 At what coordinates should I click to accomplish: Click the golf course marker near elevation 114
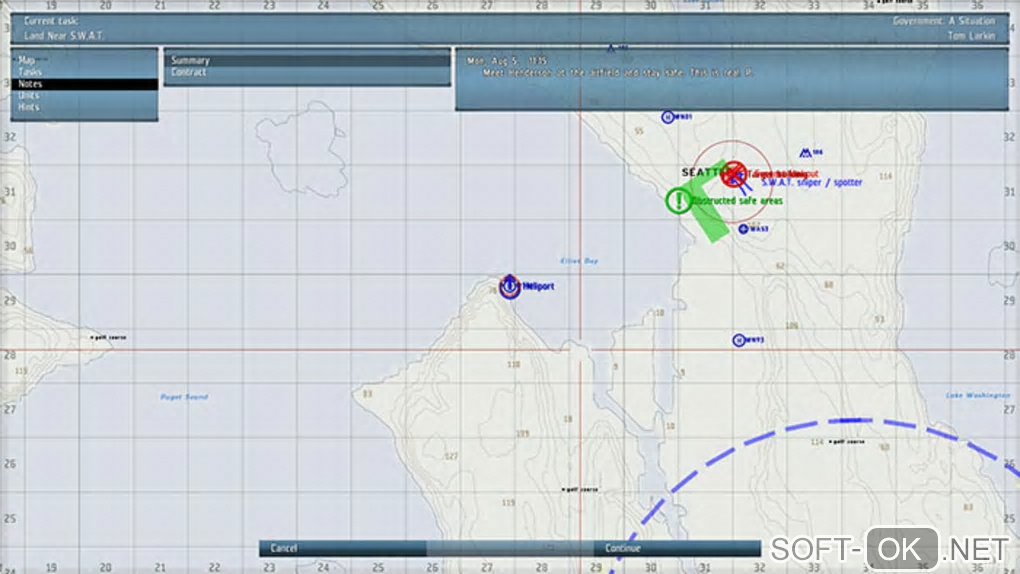pos(847,441)
